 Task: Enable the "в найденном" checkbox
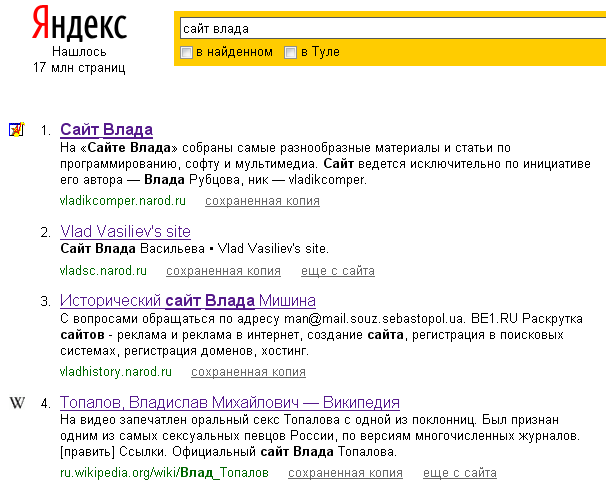click(x=186, y=52)
